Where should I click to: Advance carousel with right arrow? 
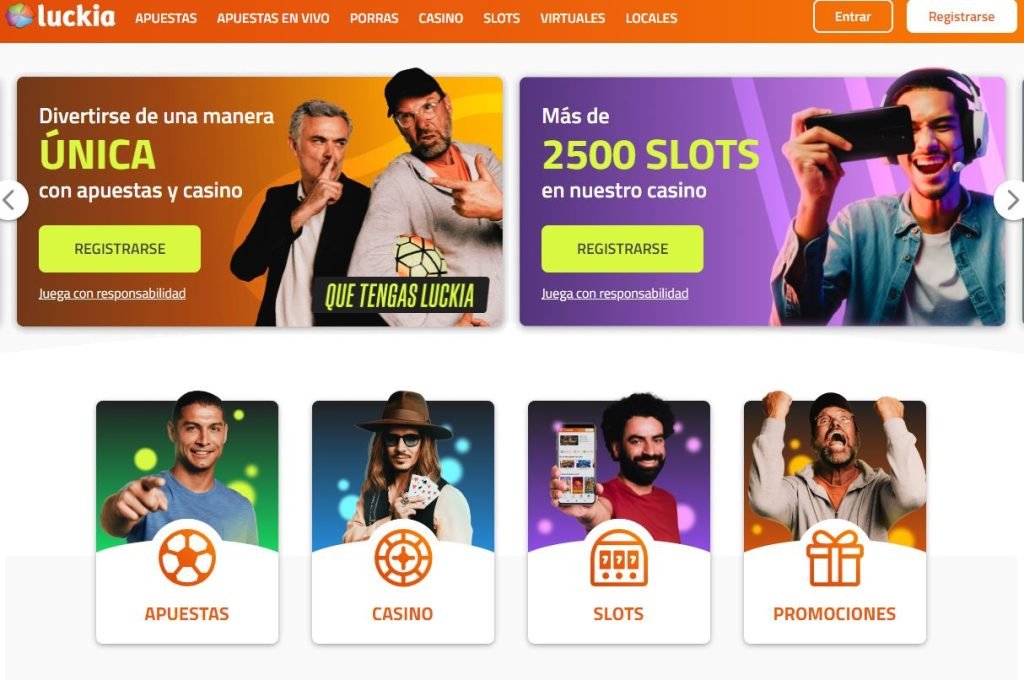click(x=1010, y=201)
